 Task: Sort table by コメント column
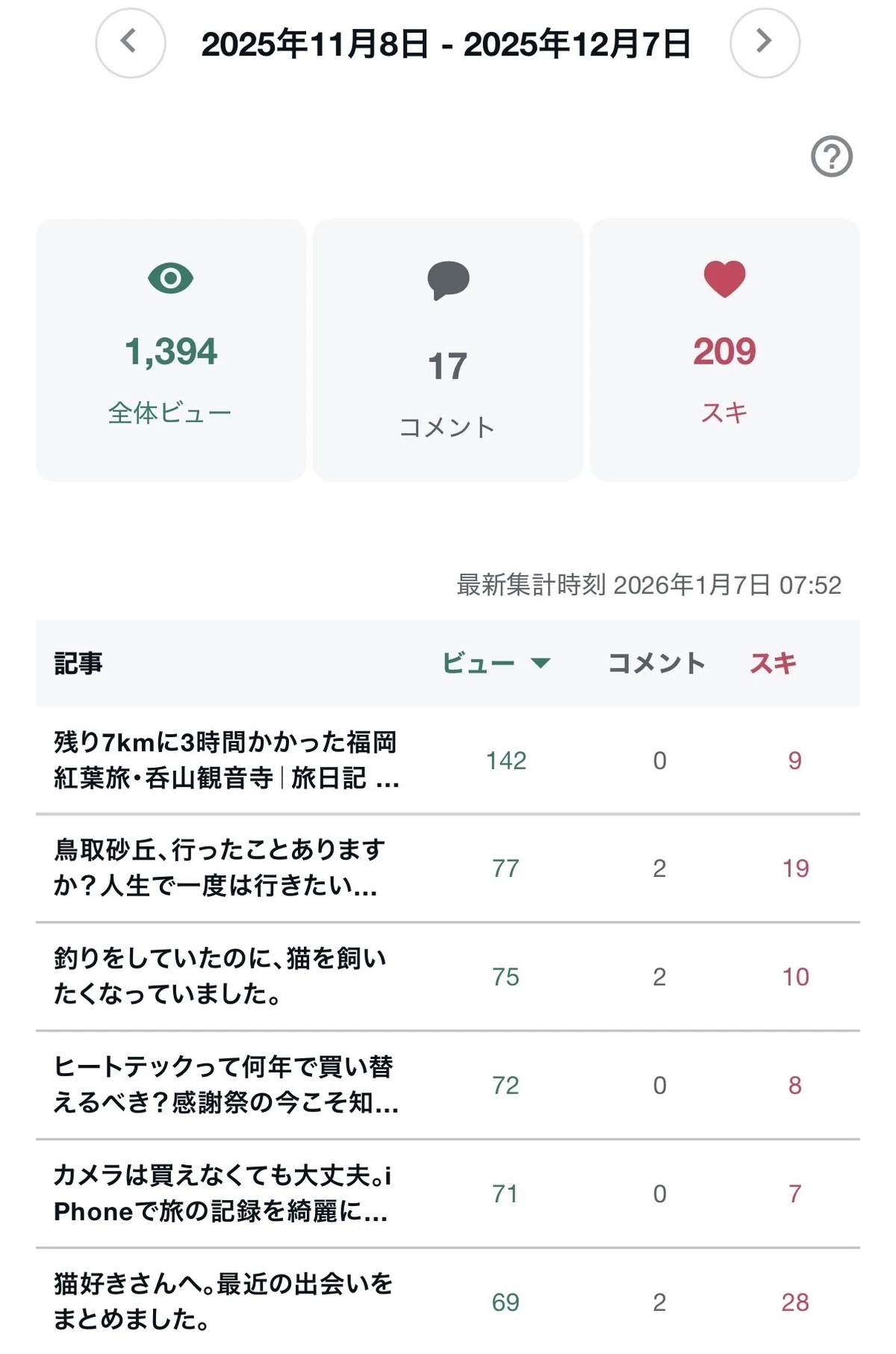coord(656,663)
